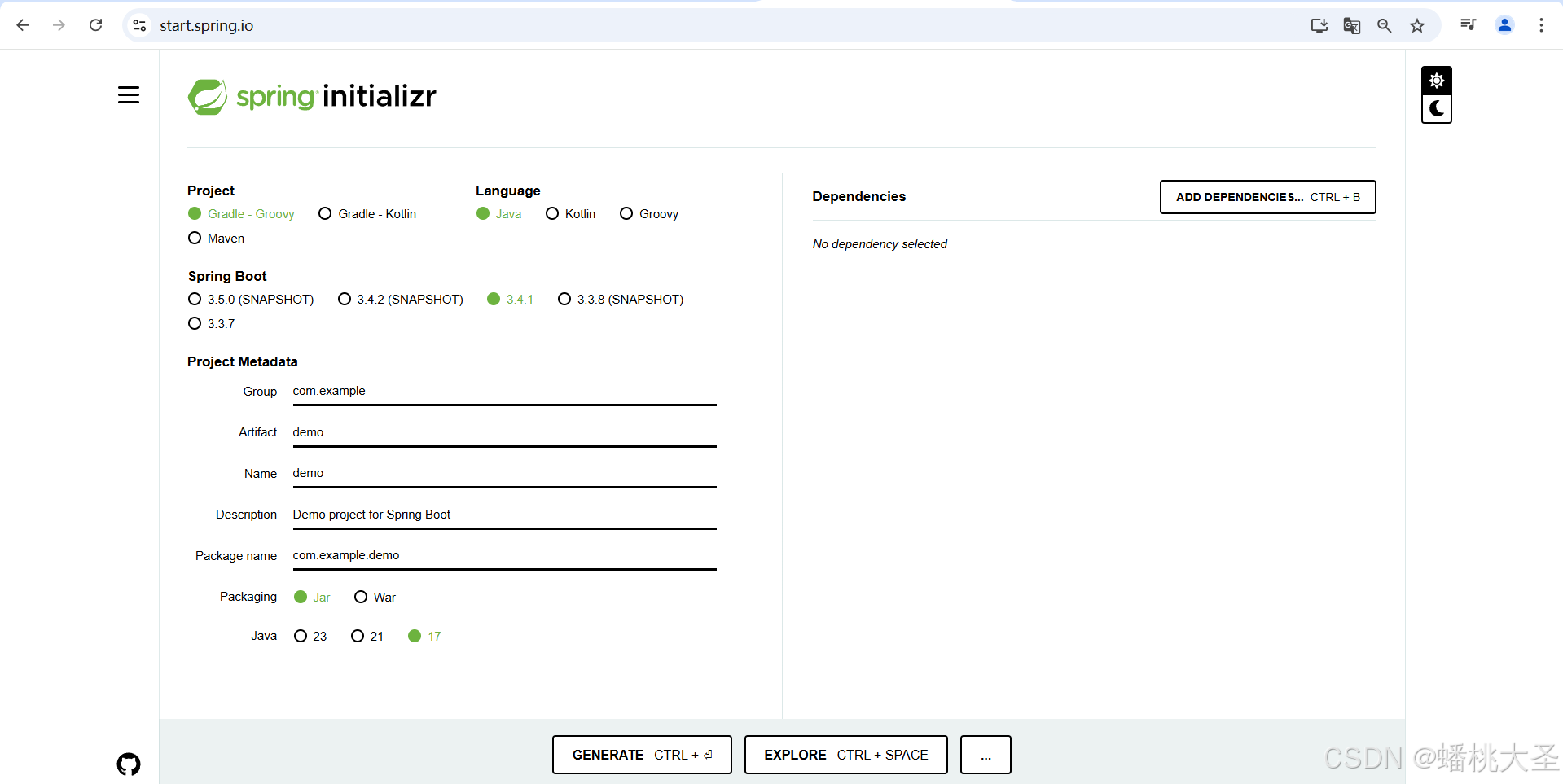Click the Project Metadata heading
The image size is (1563, 784).
pyautogui.click(x=243, y=361)
